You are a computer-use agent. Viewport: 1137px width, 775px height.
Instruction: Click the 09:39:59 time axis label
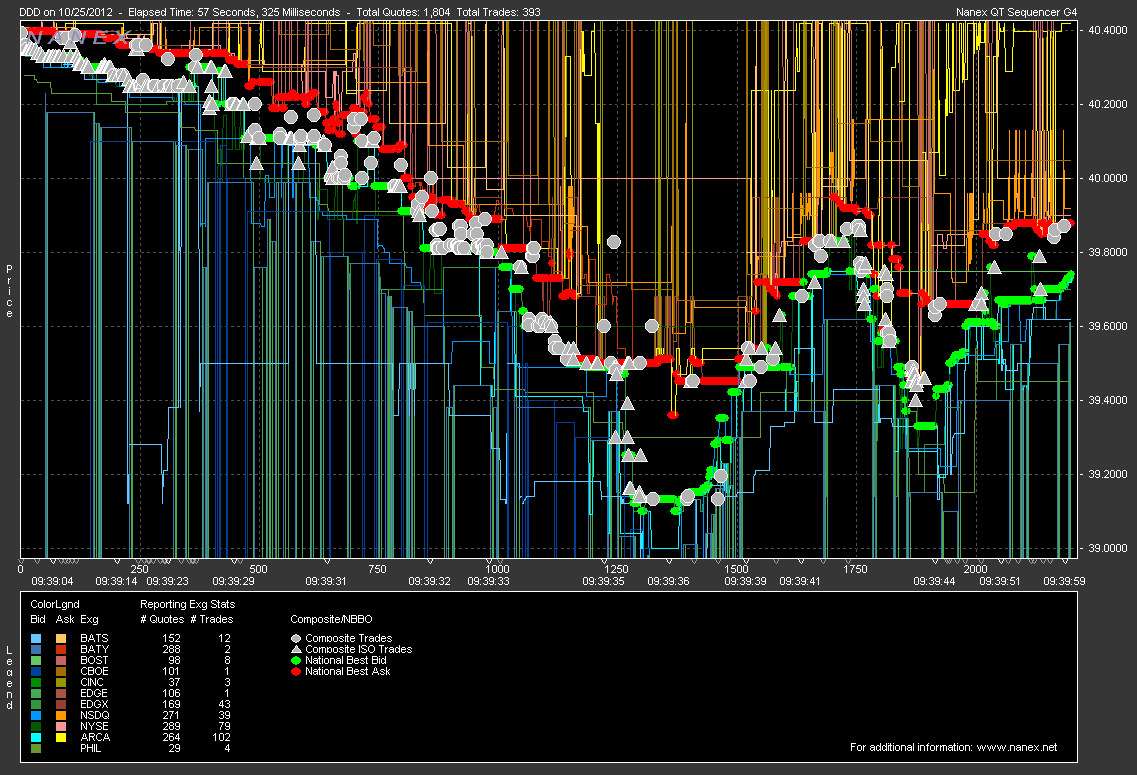click(x=1064, y=581)
